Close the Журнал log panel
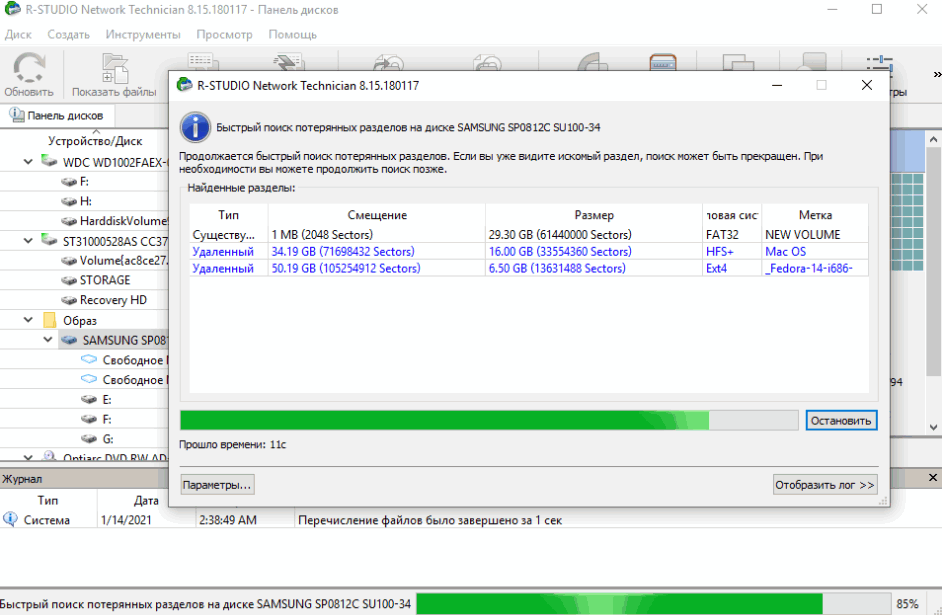The height and width of the screenshot is (615, 942). pos(932,477)
